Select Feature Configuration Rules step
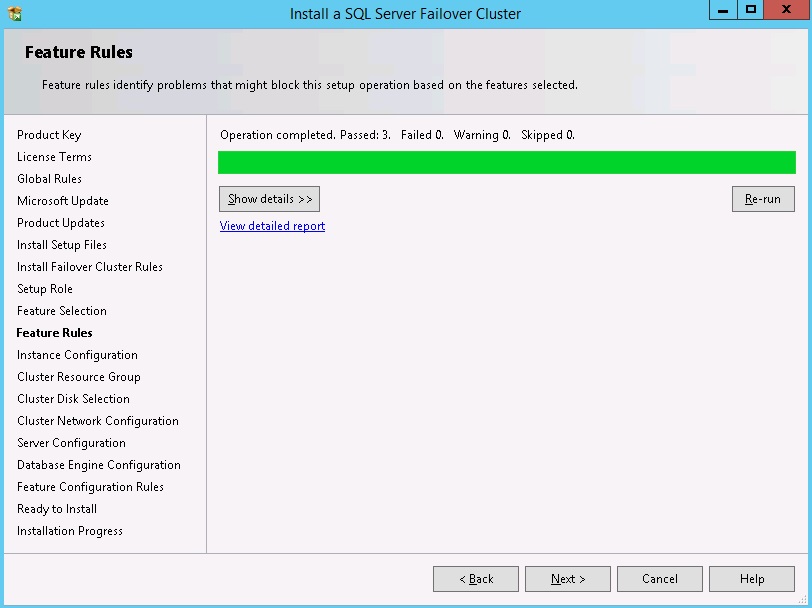Viewport: 812px width, 608px height. 90,487
